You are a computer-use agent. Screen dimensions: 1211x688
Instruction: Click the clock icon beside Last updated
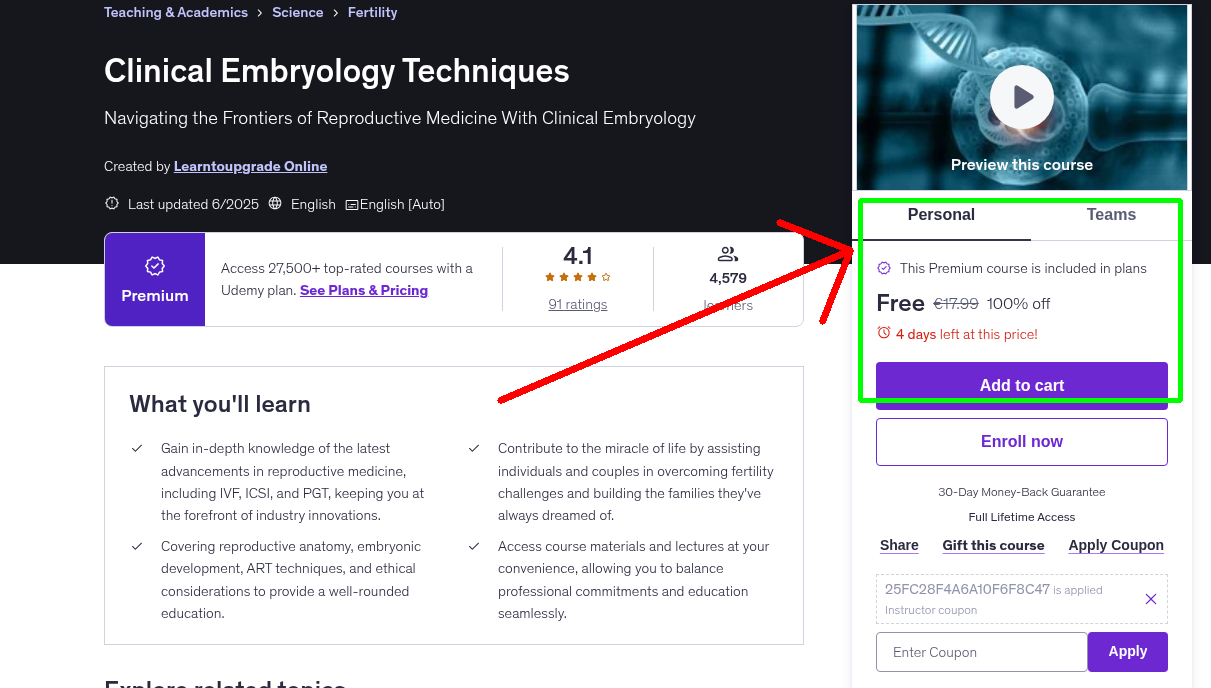111,202
